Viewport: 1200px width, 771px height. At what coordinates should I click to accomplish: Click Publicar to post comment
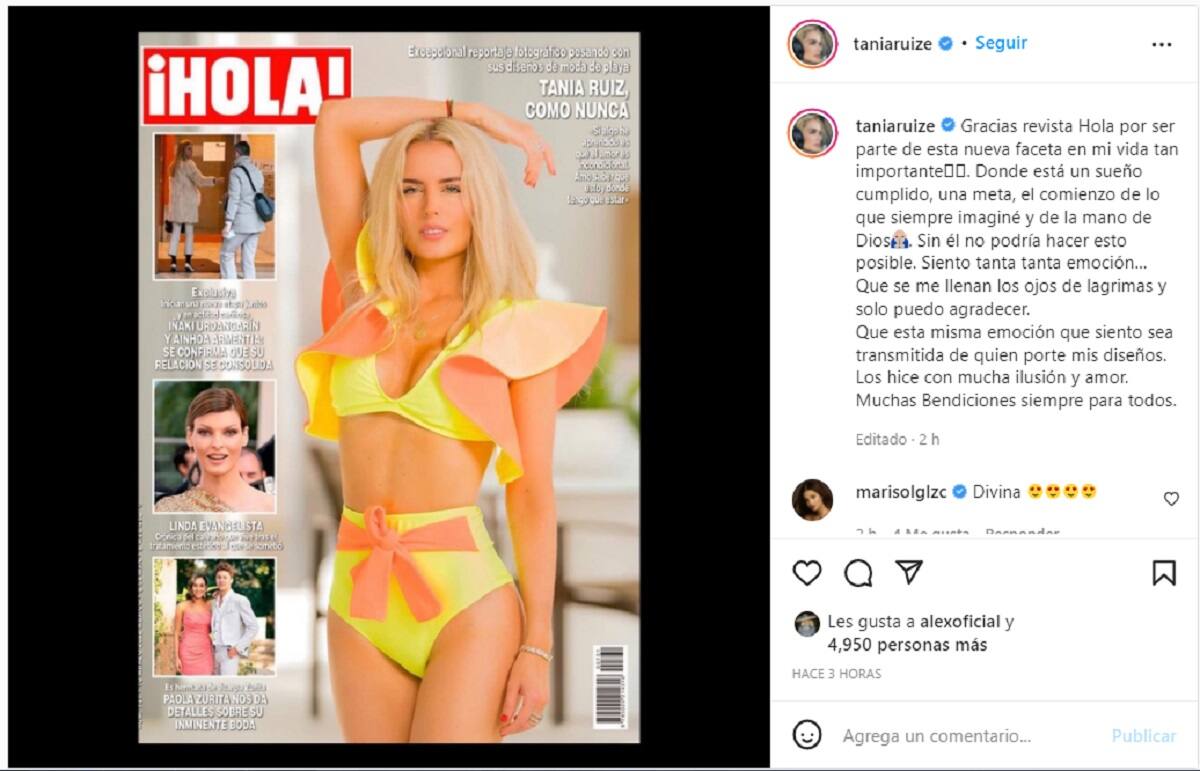point(1144,735)
